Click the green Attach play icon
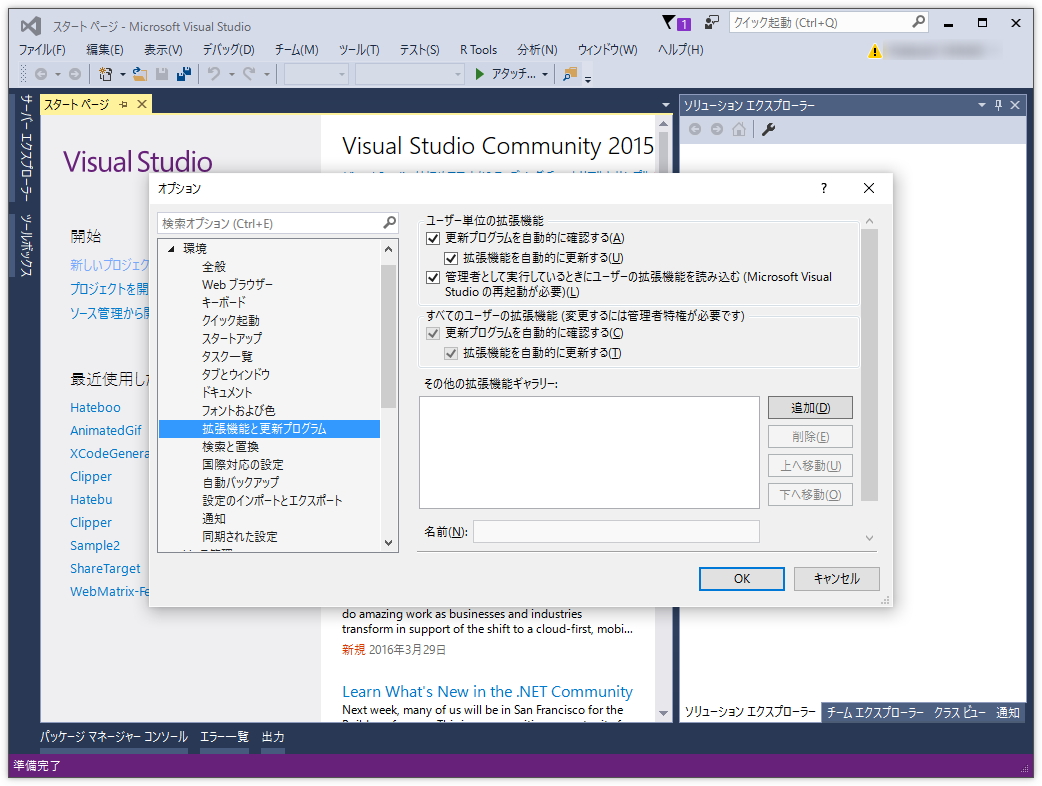Image resolution: width=1042 pixels, height=786 pixels. 479,74
